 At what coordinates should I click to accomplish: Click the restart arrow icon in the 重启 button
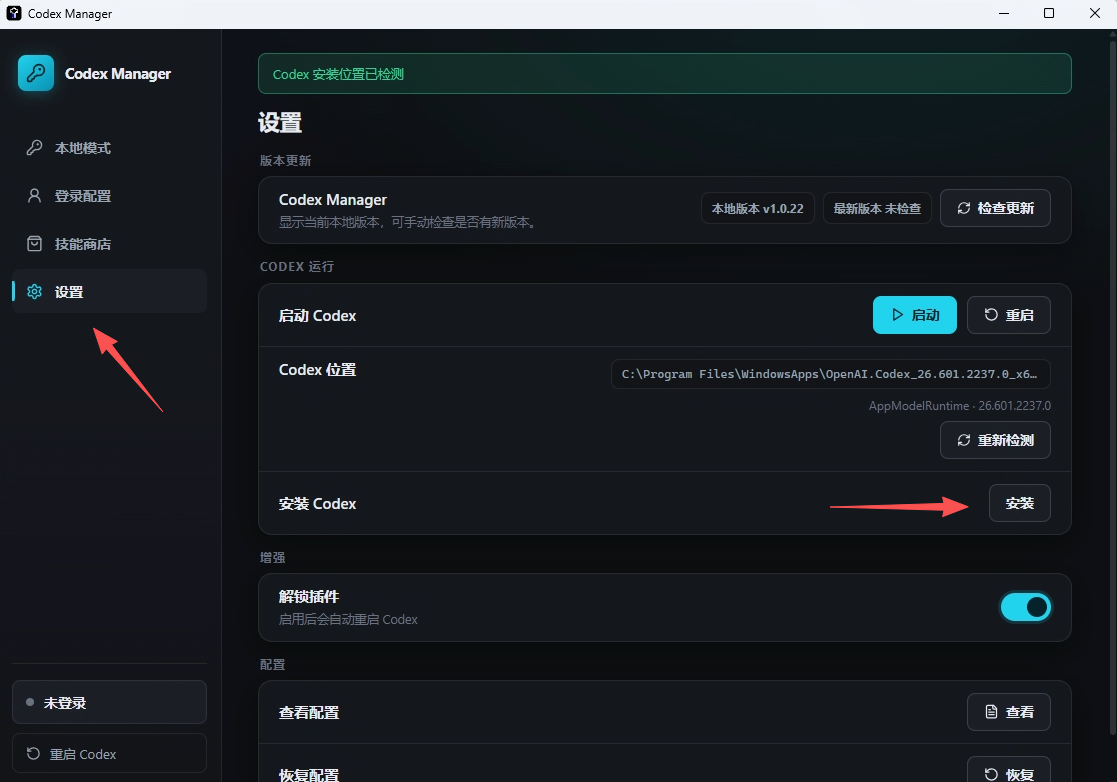991,315
